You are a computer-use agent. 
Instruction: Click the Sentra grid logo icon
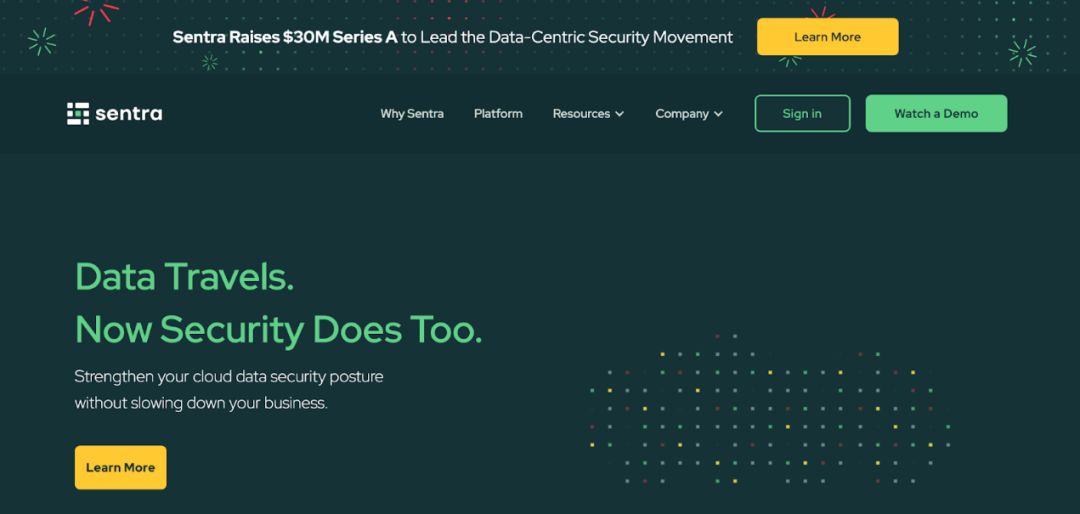point(78,113)
